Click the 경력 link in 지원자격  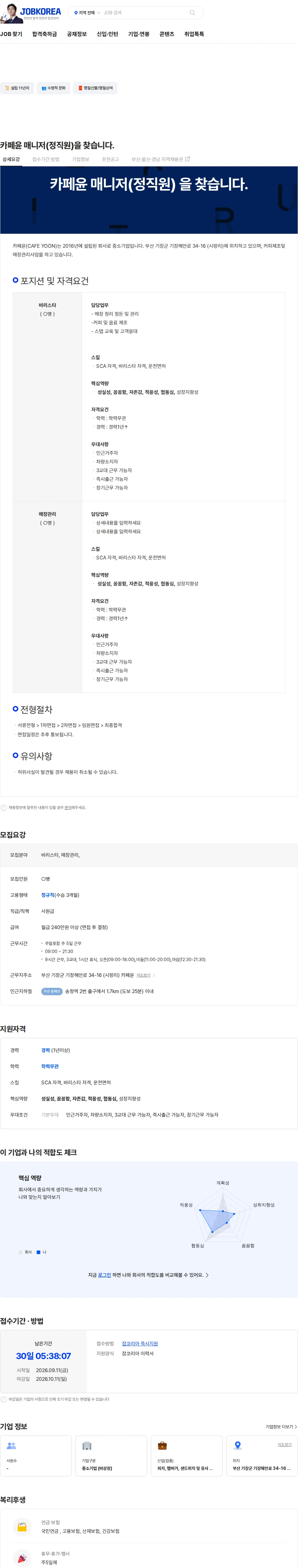(x=46, y=1050)
